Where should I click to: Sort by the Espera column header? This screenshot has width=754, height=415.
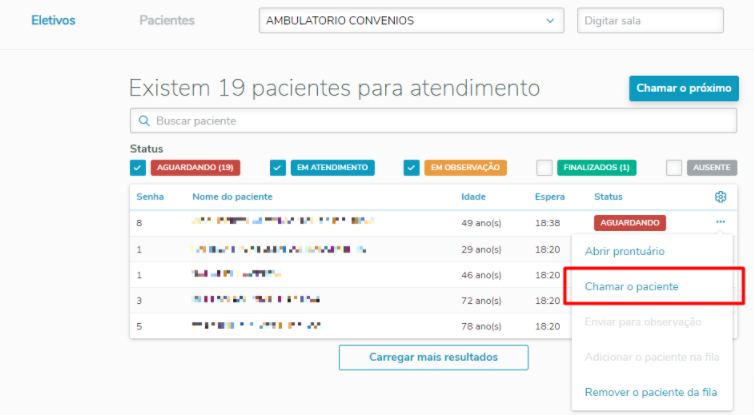[550, 197]
